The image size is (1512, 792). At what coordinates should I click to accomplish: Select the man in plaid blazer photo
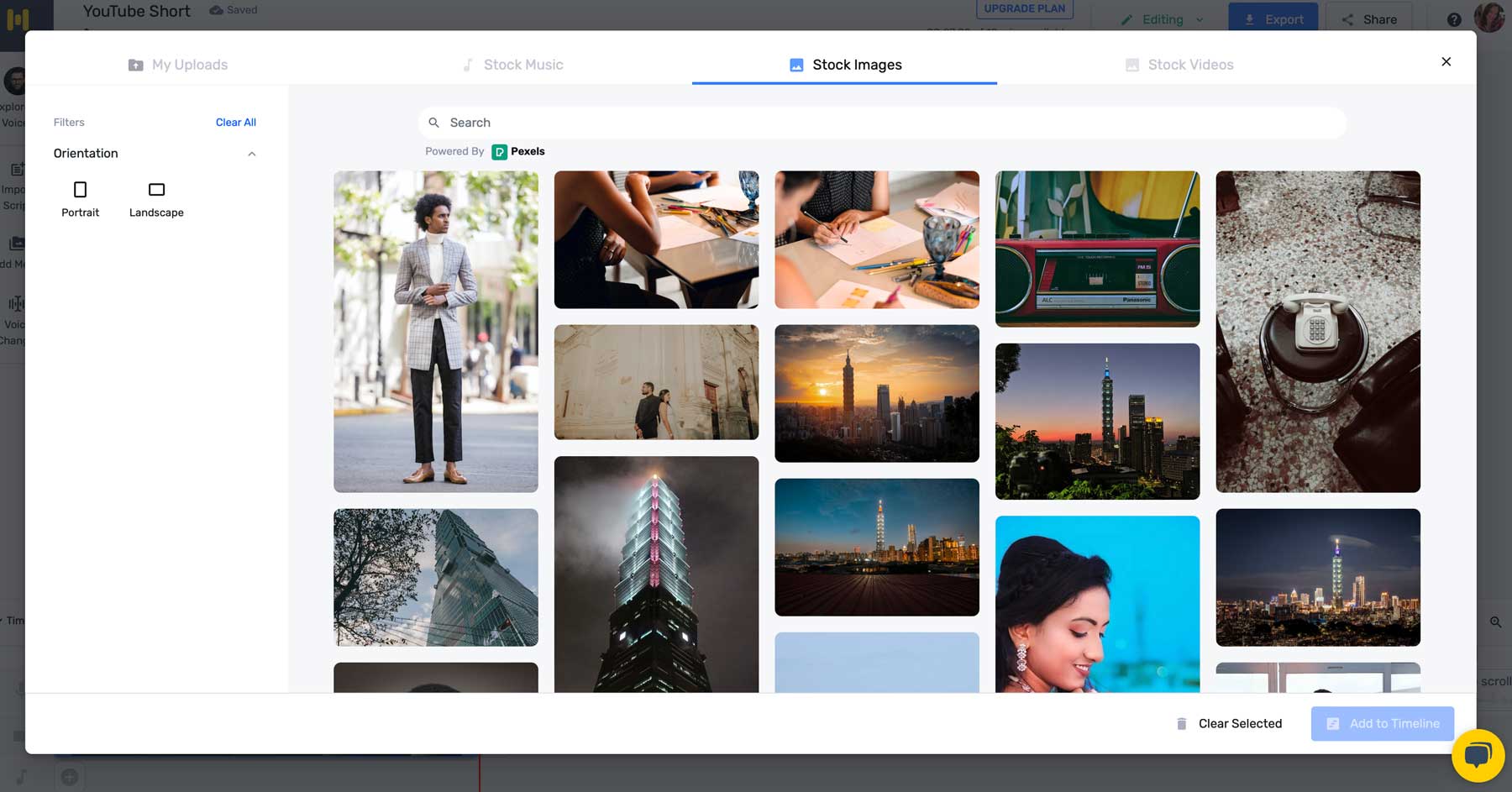tap(436, 332)
